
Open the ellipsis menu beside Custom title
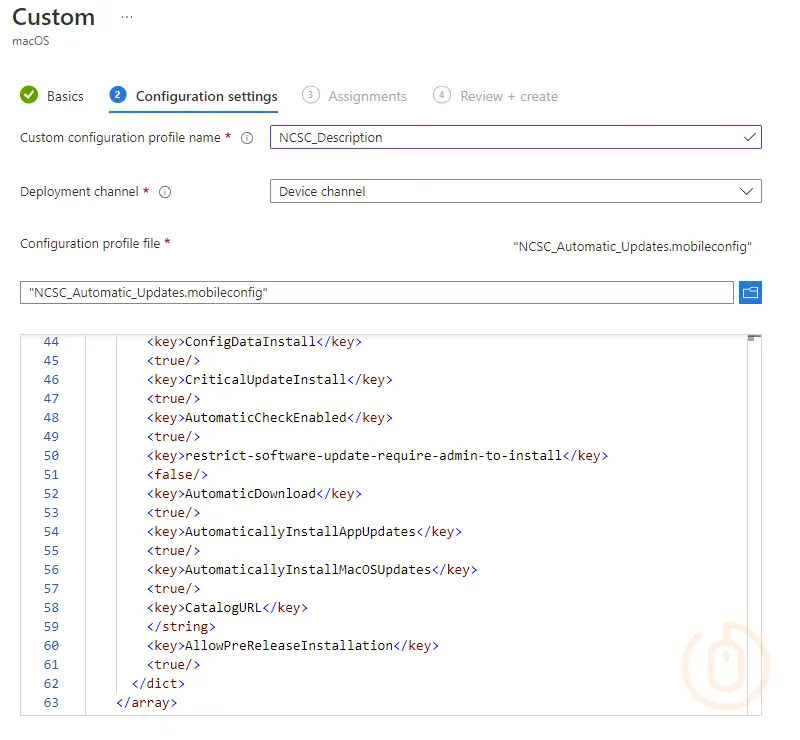point(127,18)
